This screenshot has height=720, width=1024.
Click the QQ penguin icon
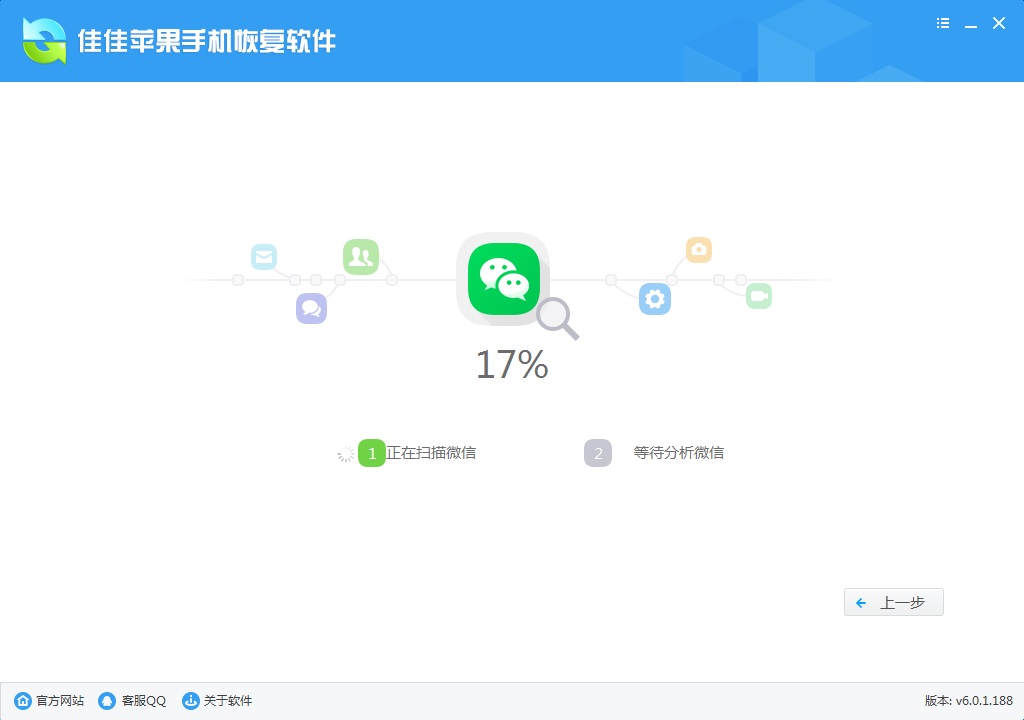pos(107,701)
